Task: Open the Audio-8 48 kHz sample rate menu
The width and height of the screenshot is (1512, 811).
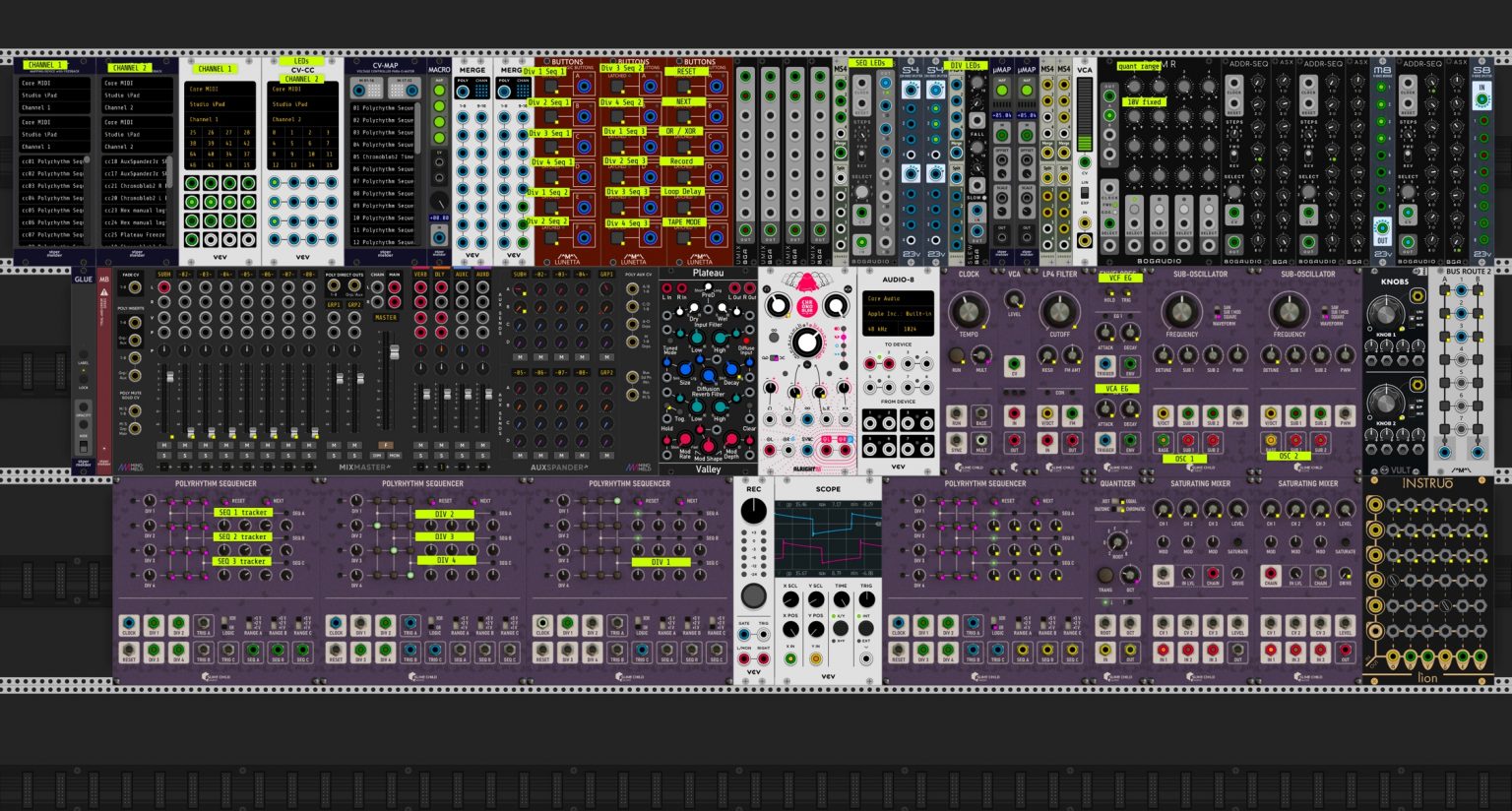Action: pos(879,328)
